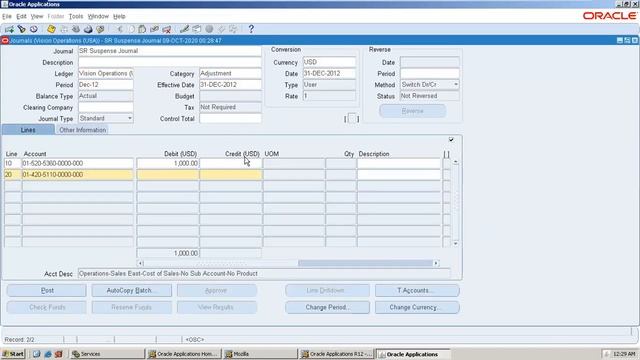This screenshot has width=640, height=360.
Task: Click the Next Step toolbar icon
Action: tap(64, 29)
